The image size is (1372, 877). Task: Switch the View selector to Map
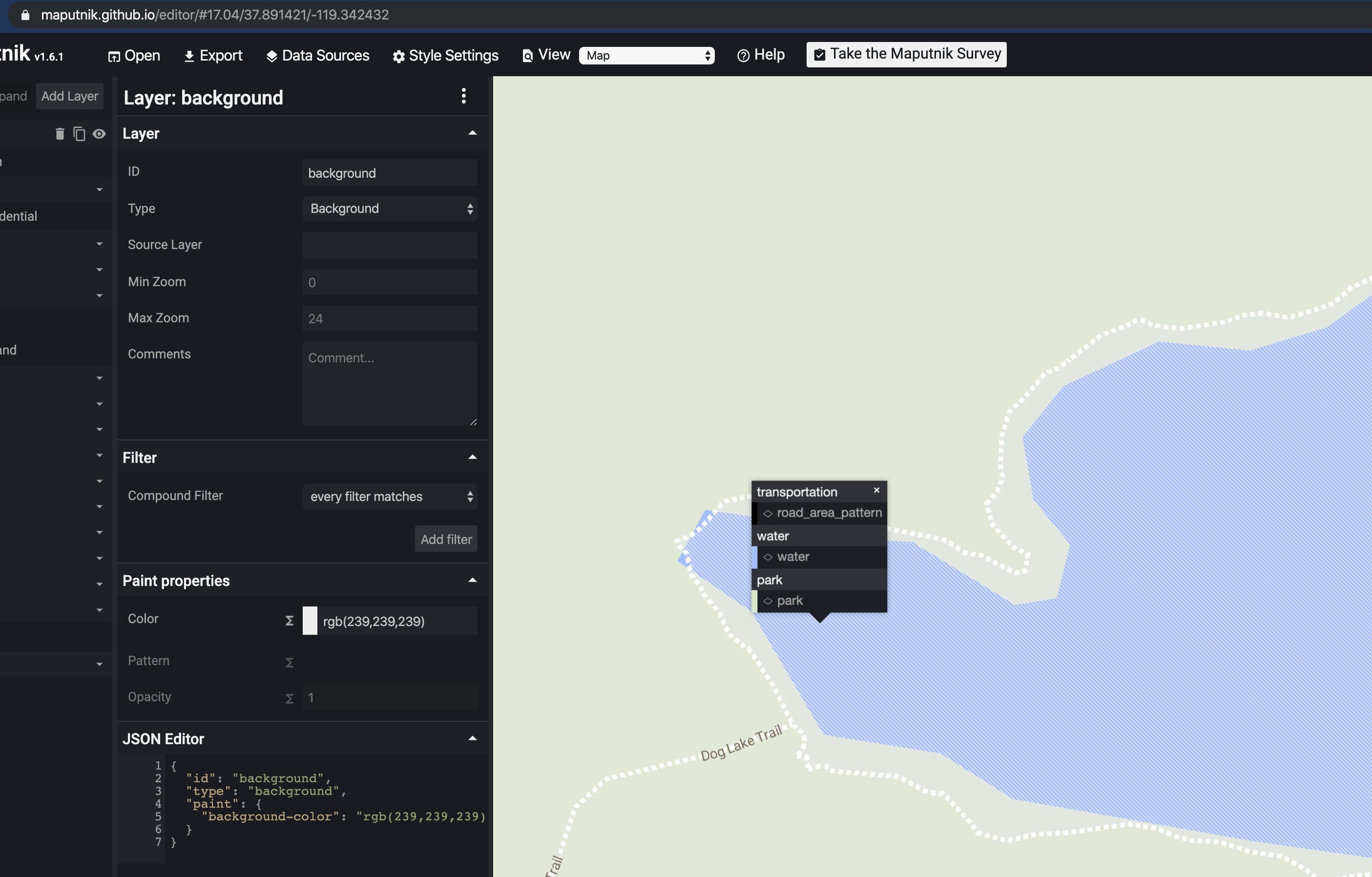pos(646,55)
